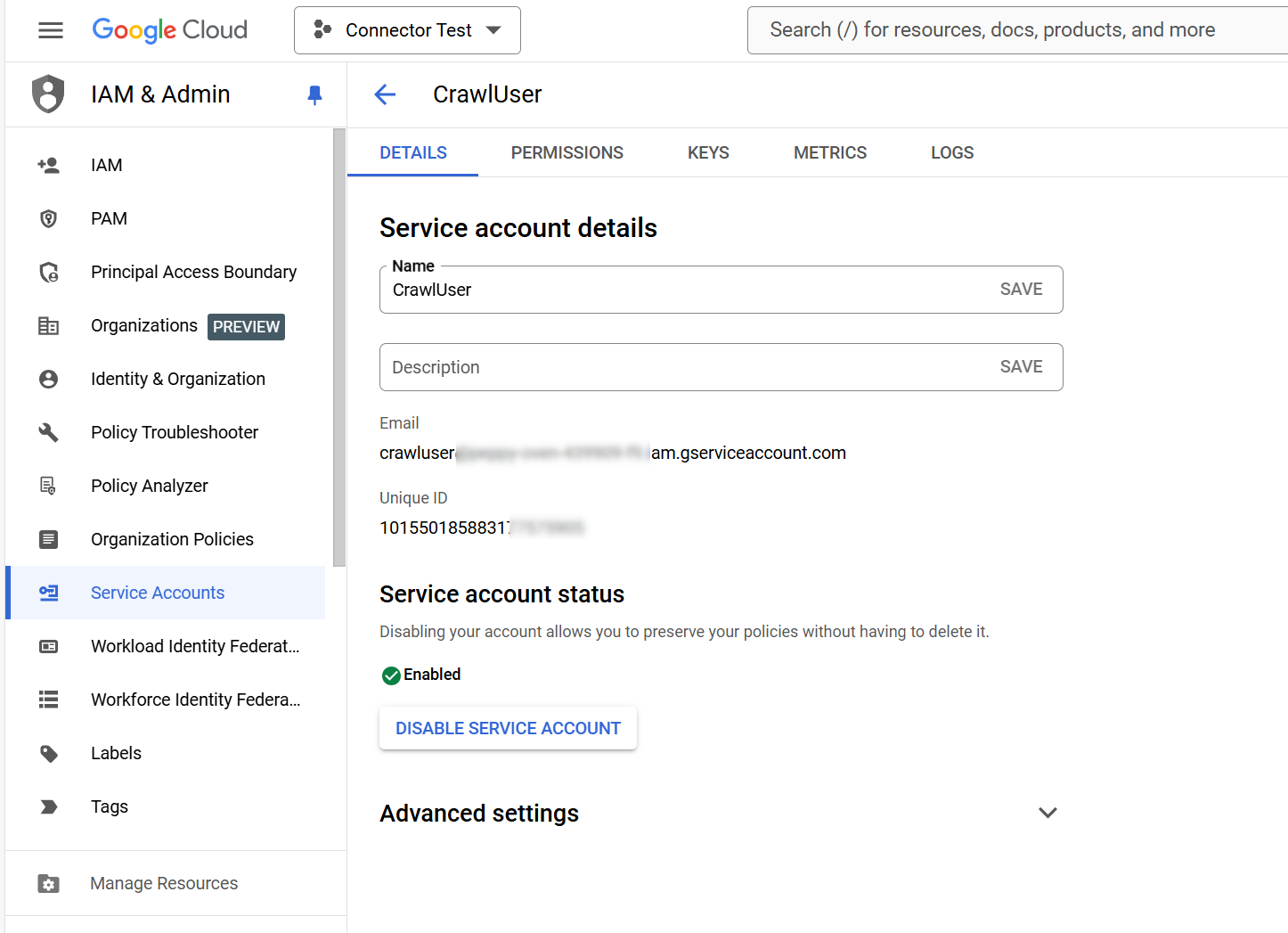Open Principal Access Boundary page
This screenshot has height=933, width=1288.
tap(166, 272)
